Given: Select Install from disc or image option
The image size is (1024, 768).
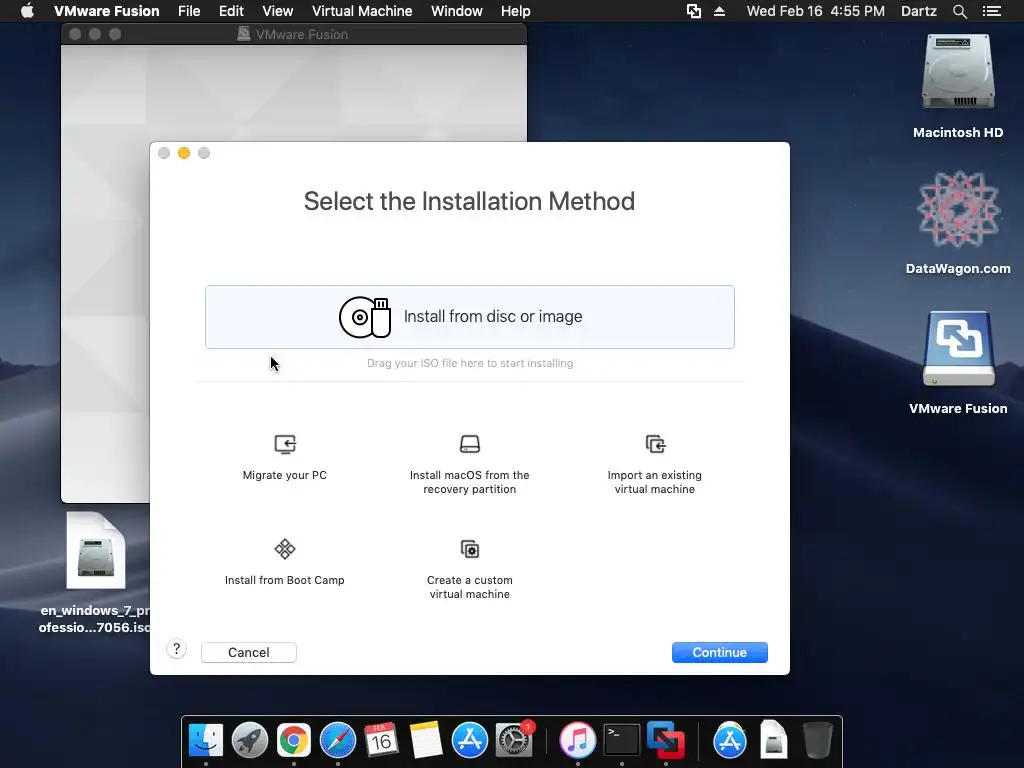Looking at the screenshot, I should click(470, 317).
